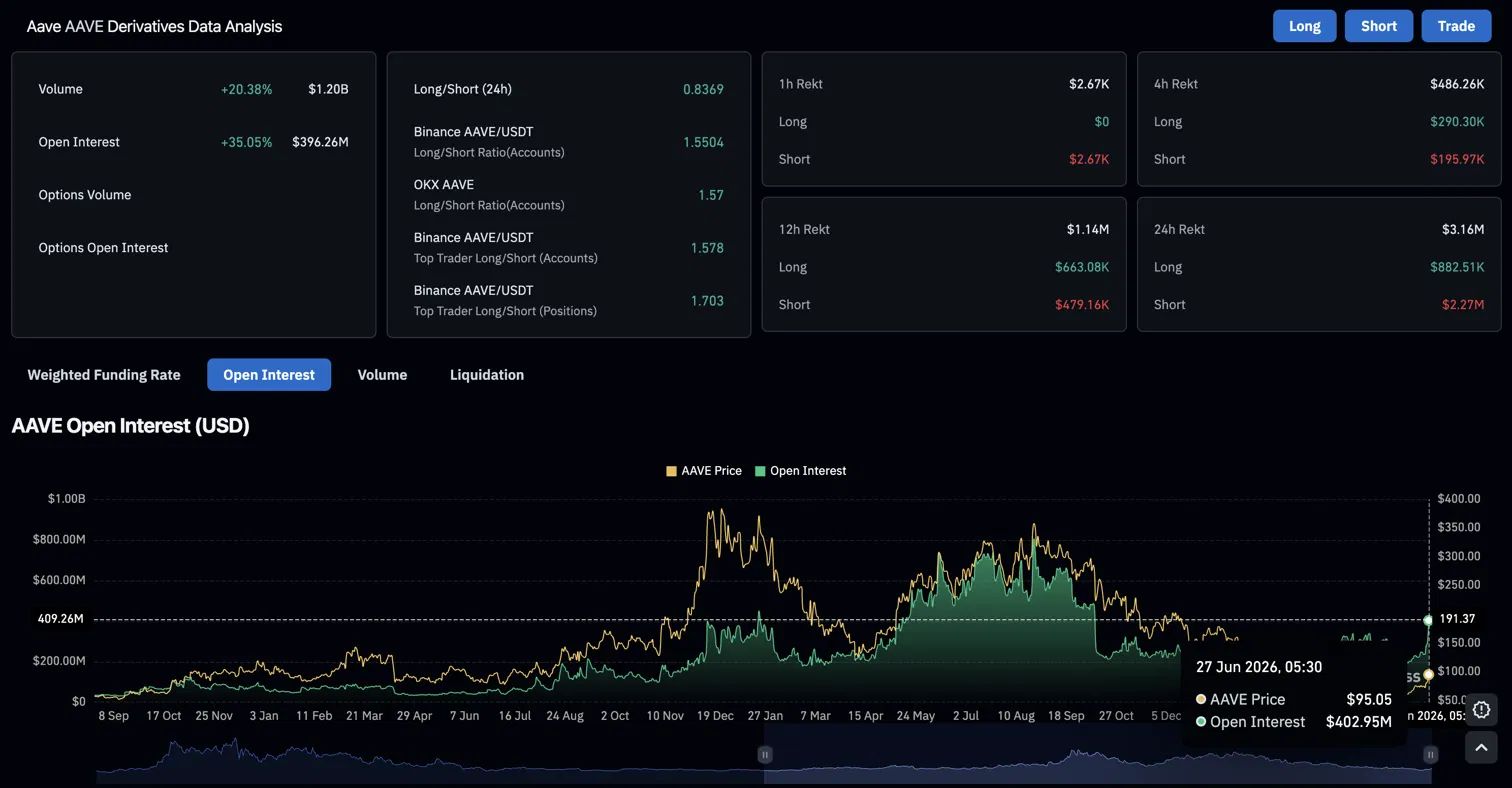Click the 4h Rekt total $486.26K
Viewport: 1512px width, 788px height.
point(1457,84)
